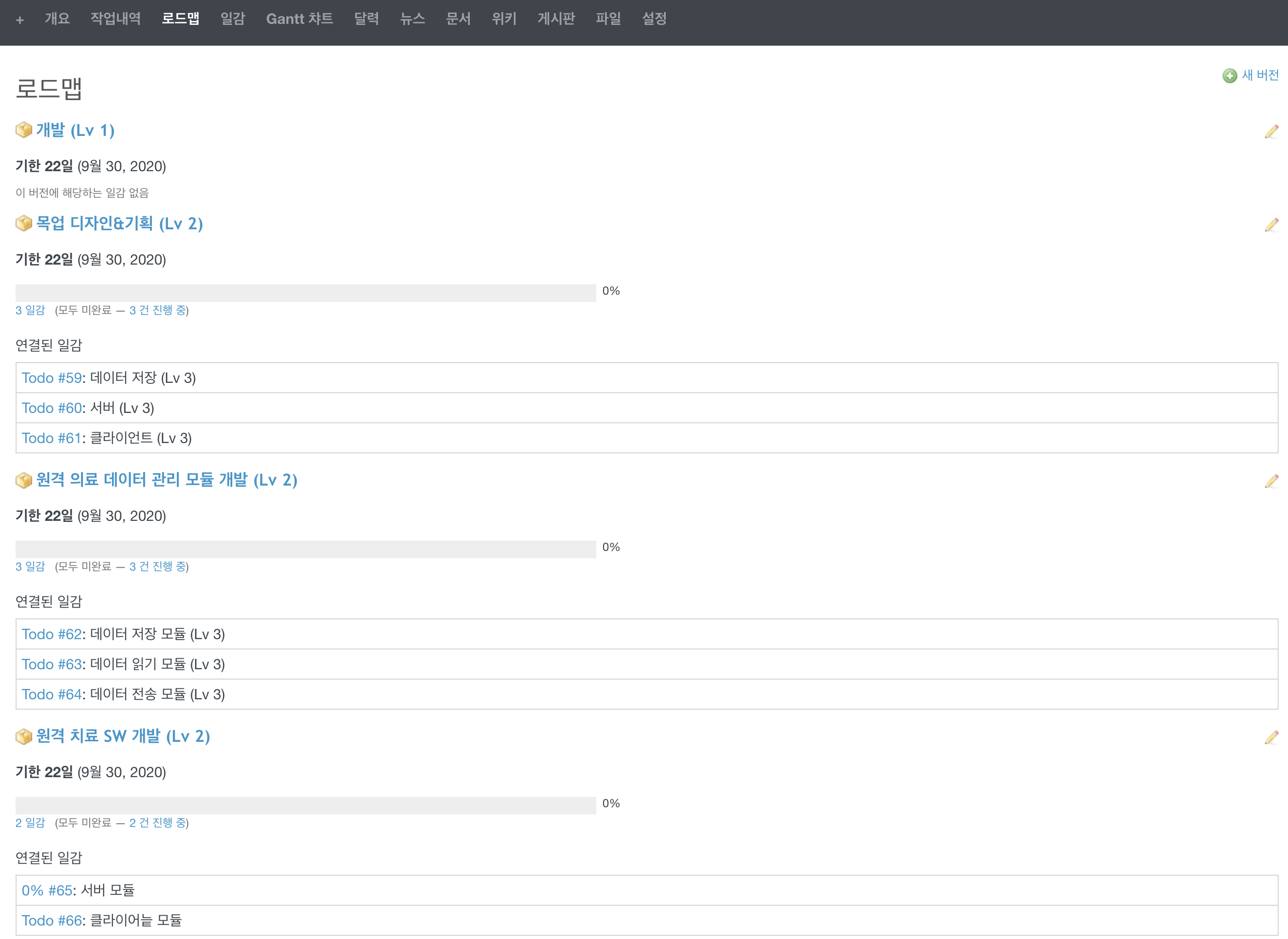Click package icon beside 원격 치료 SW 개발
1288x939 pixels.
click(23, 737)
